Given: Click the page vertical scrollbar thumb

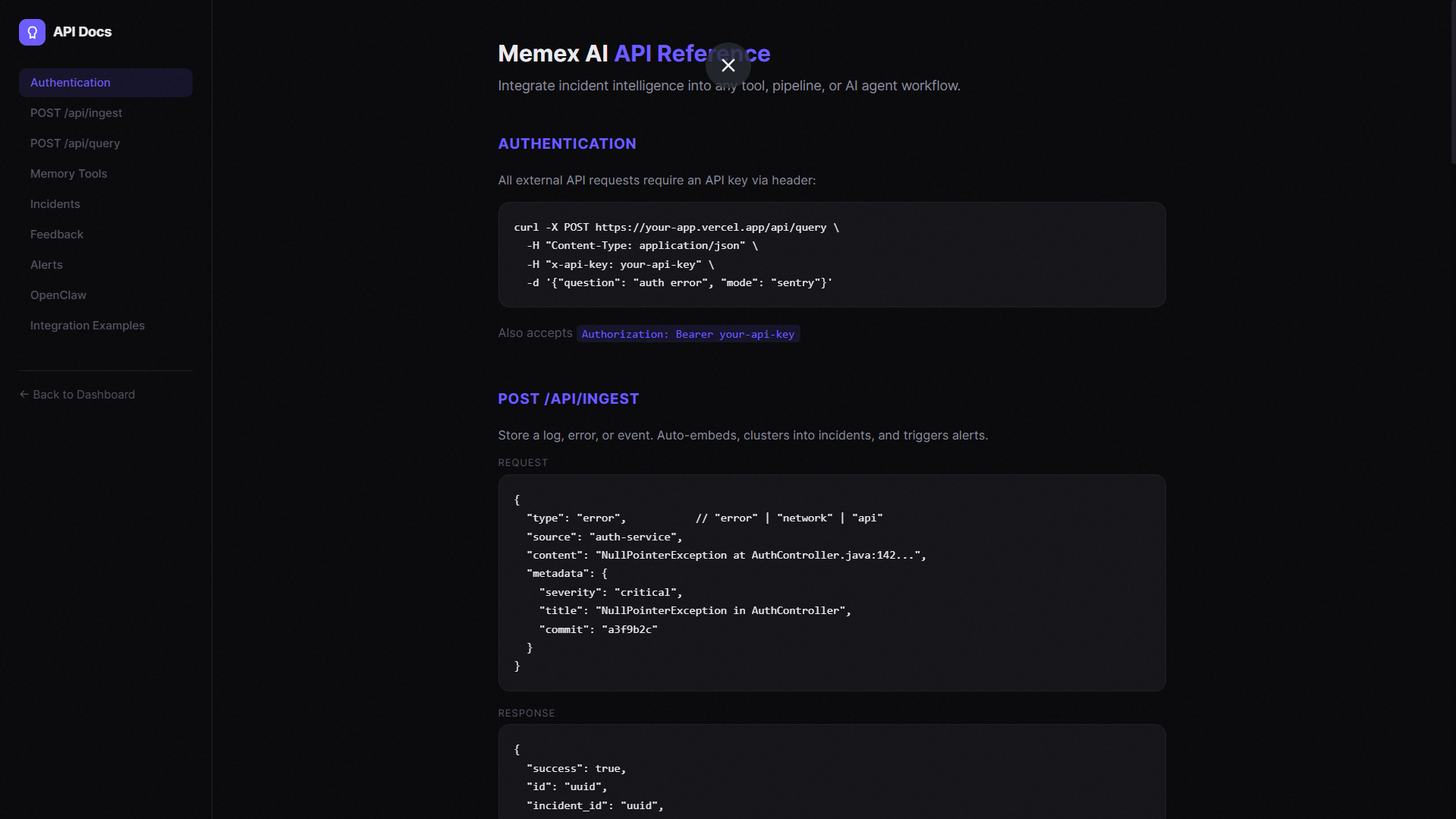Looking at the screenshot, I should coord(1453,81).
